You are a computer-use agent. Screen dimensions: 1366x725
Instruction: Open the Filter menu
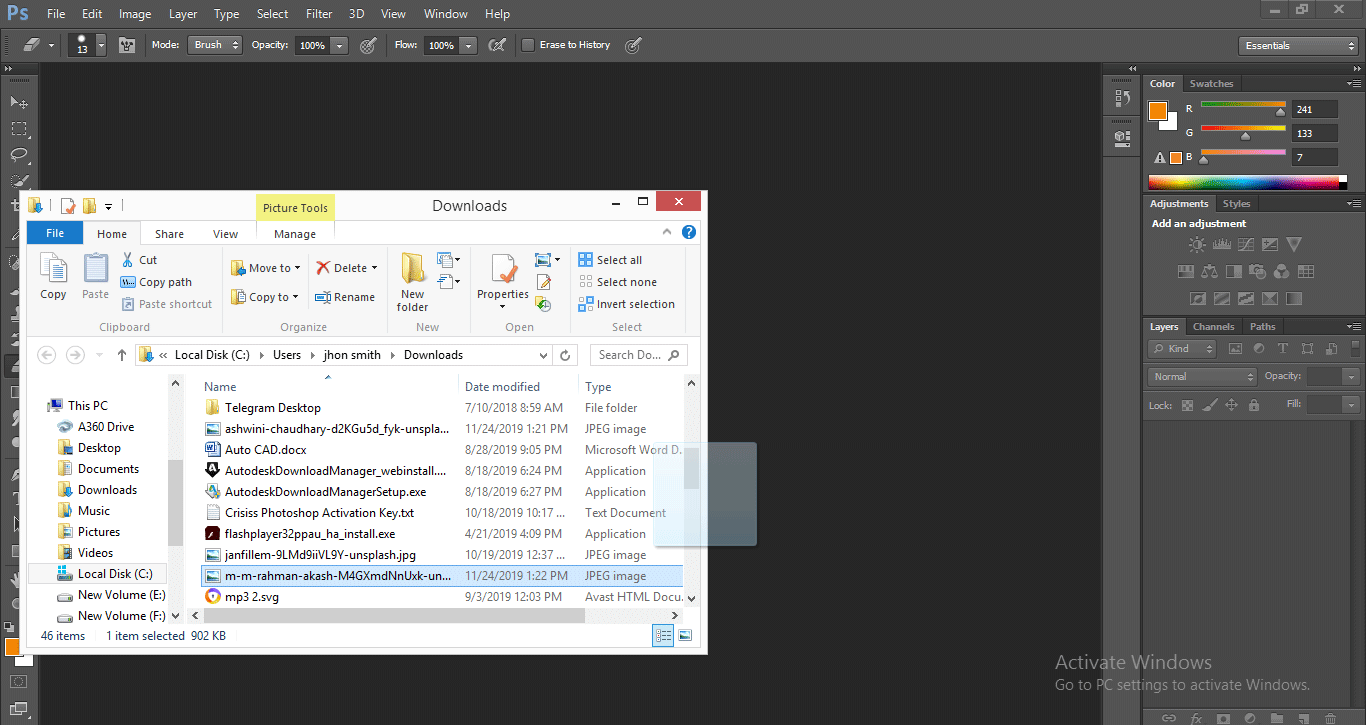click(x=318, y=13)
